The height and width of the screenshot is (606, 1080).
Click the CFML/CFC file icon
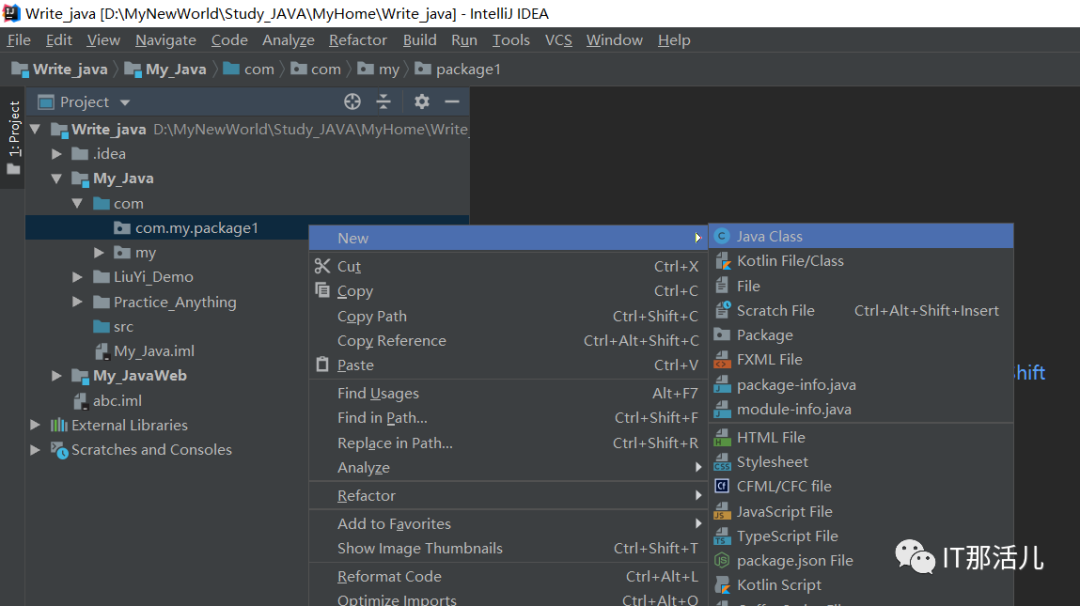722,486
